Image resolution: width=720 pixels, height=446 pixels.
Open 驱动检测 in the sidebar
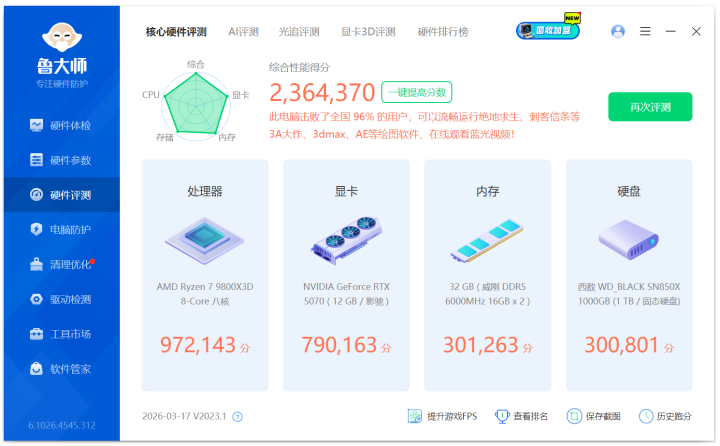click(x=62, y=299)
